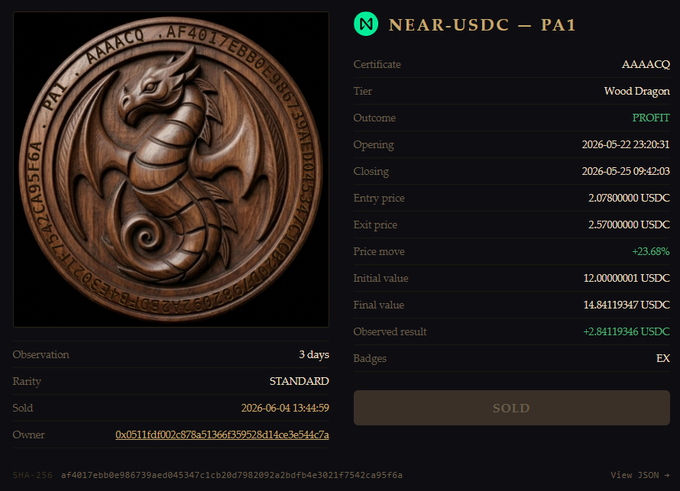The width and height of the screenshot is (680, 491).
Task: Click the Entry price label
Action: click(379, 198)
